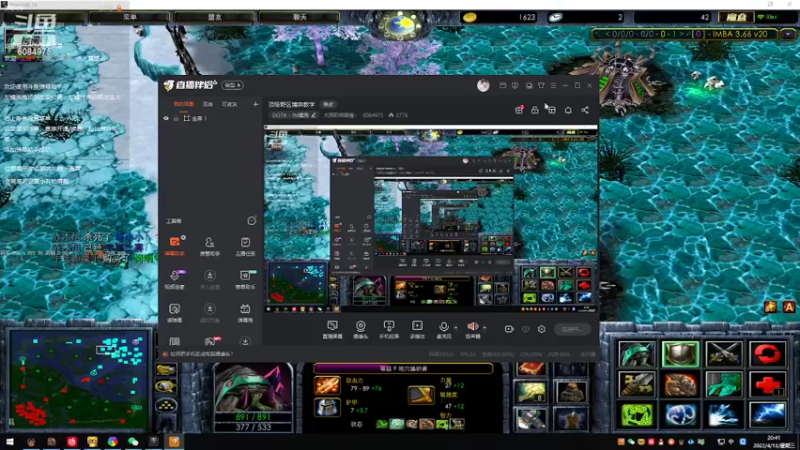This screenshot has height=450, width=800.
Task: Open the live tasks clipboard tool
Action: 245,245
